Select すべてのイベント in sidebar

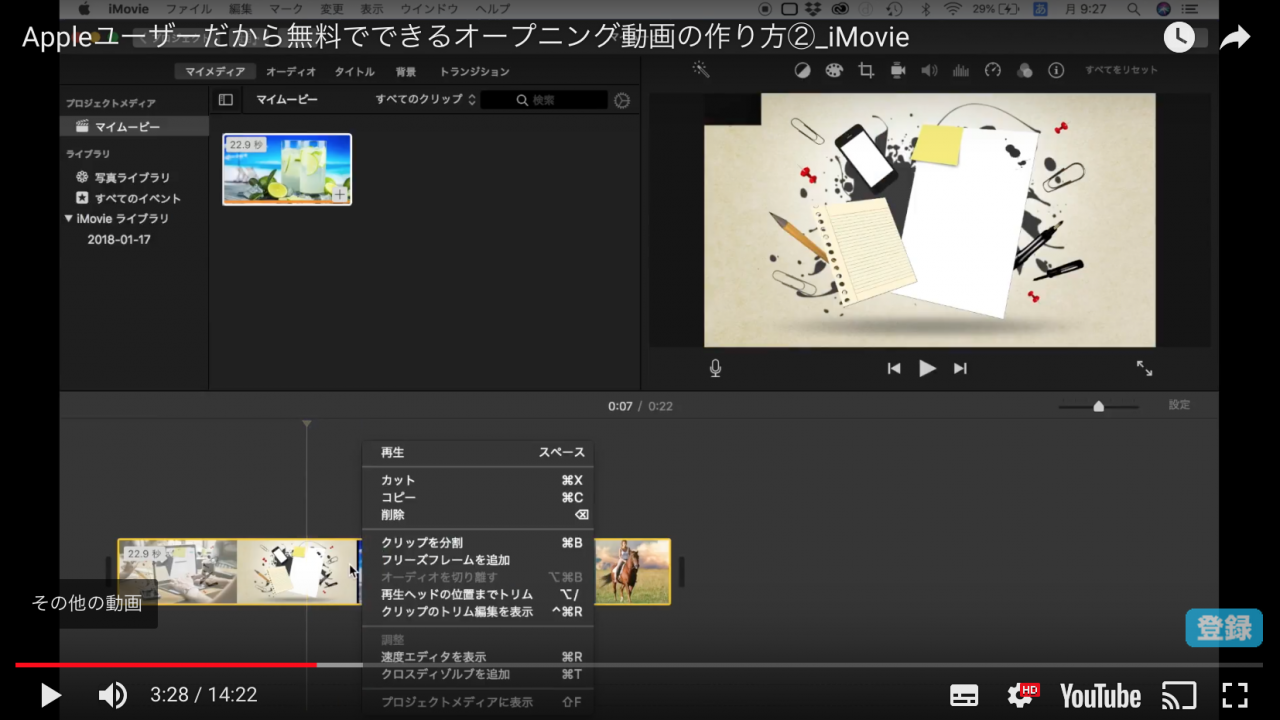tap(128, 198)
